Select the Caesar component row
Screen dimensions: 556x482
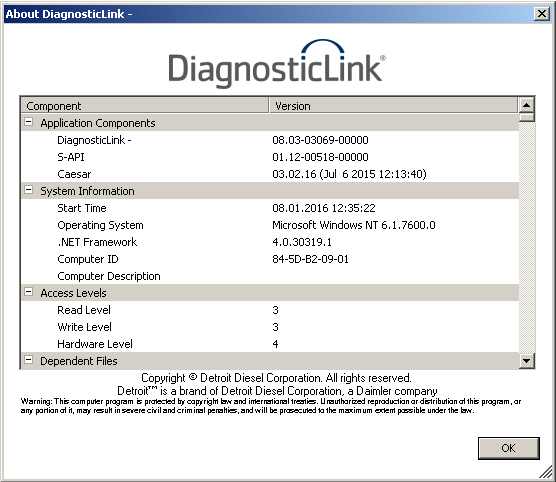tap(270, 174)
